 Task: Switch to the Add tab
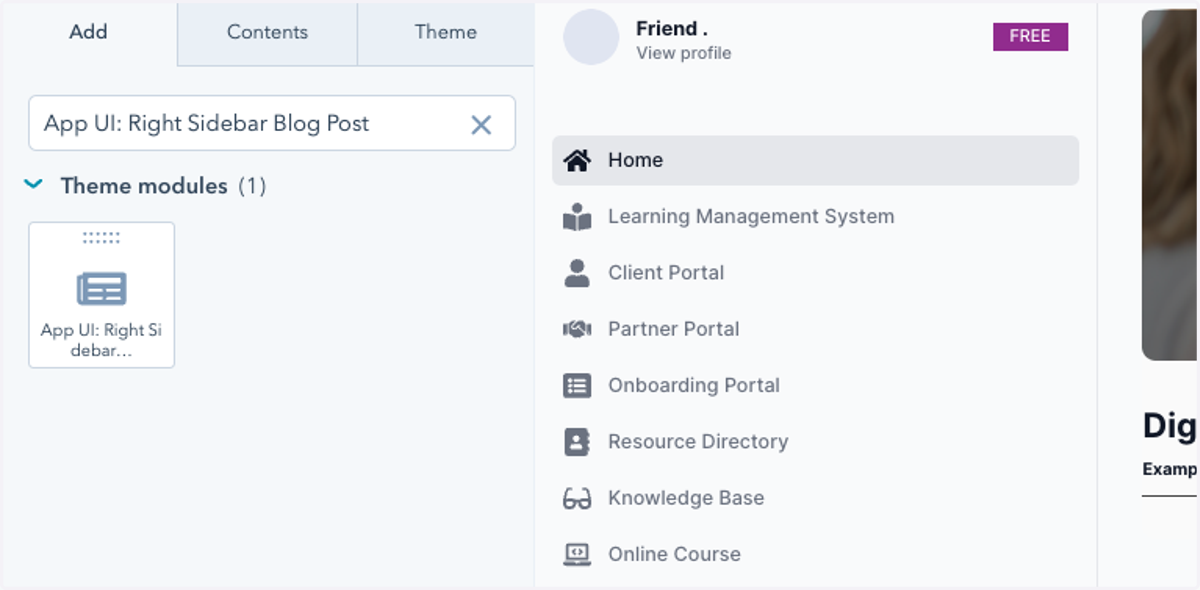click(89, 33)
